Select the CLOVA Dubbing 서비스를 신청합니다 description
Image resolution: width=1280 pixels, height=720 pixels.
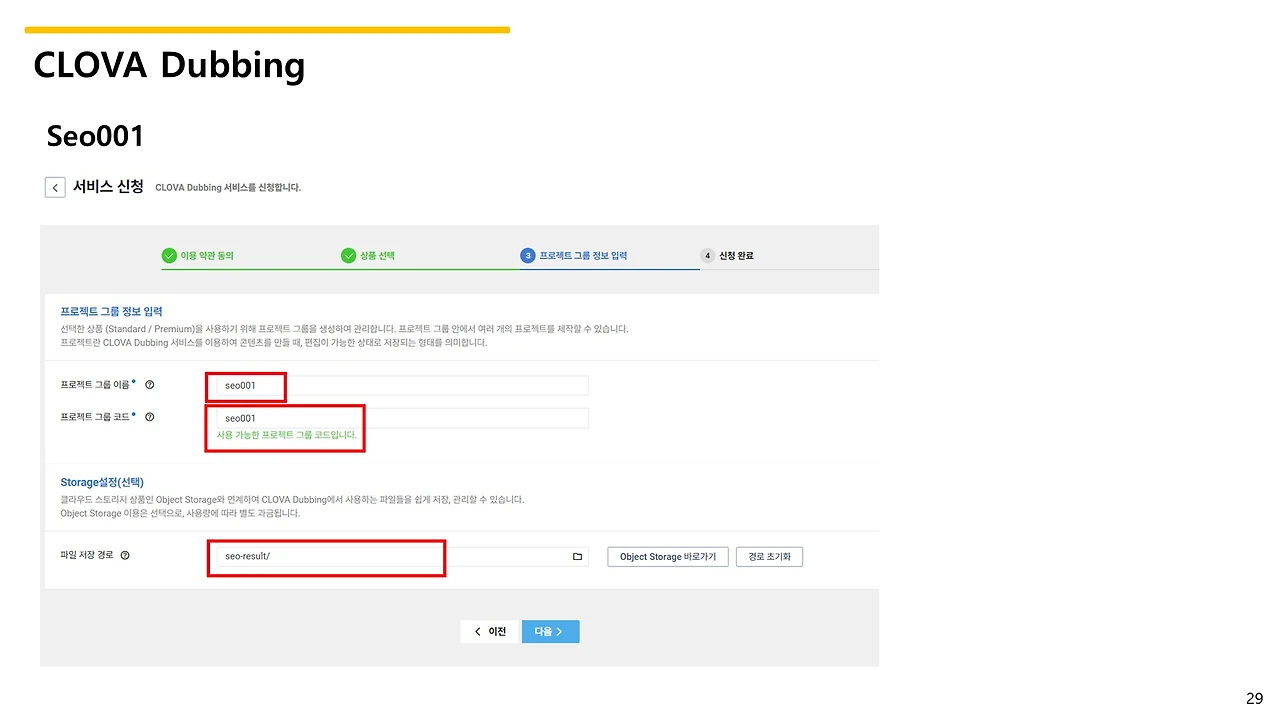(x=228, y=188)
